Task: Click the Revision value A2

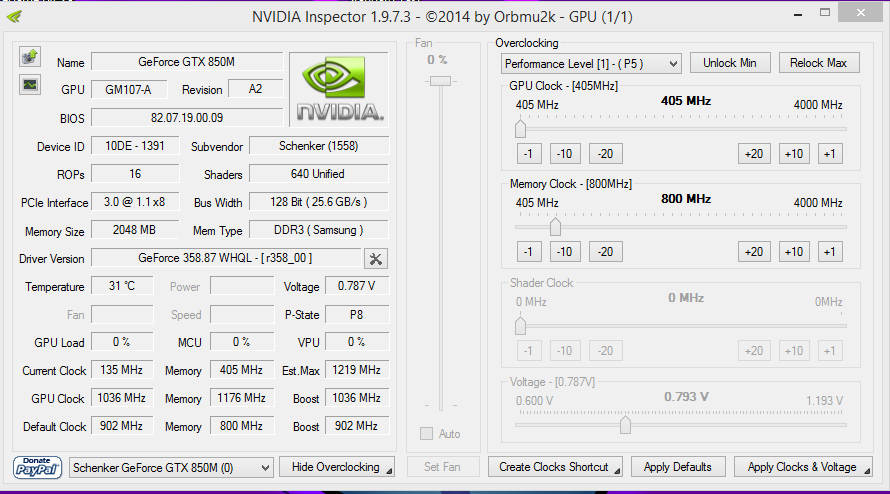Action: (x=255, y=89)
